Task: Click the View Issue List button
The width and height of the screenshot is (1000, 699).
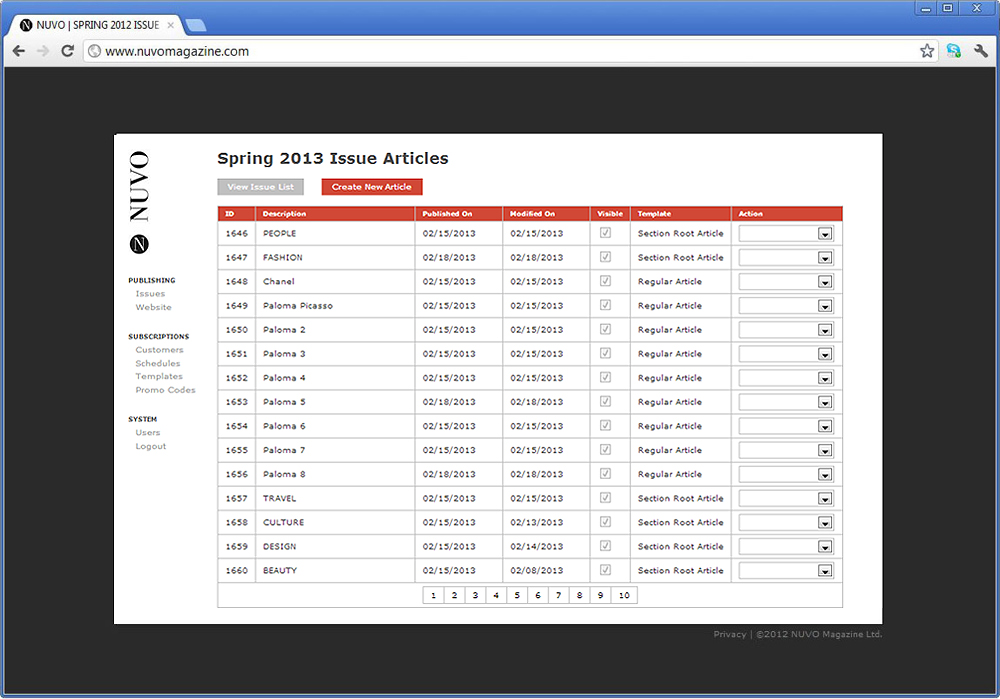Action: (x=260, y=187)
